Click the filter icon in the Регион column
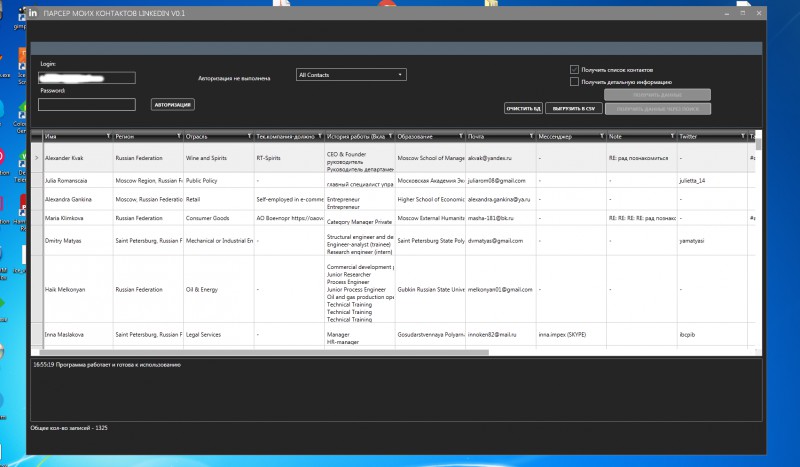 pos(179,136)
